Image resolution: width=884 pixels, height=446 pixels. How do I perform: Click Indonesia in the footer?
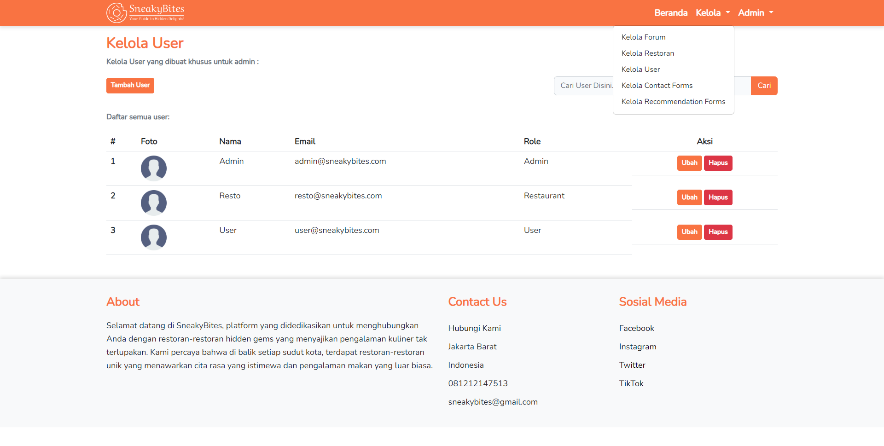(466, 365)
